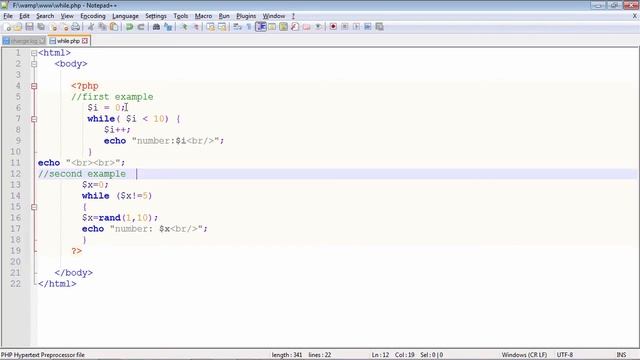Click the length : 341 status text
The width and height of the screenshot is (640, 360).
click(287, 355)
